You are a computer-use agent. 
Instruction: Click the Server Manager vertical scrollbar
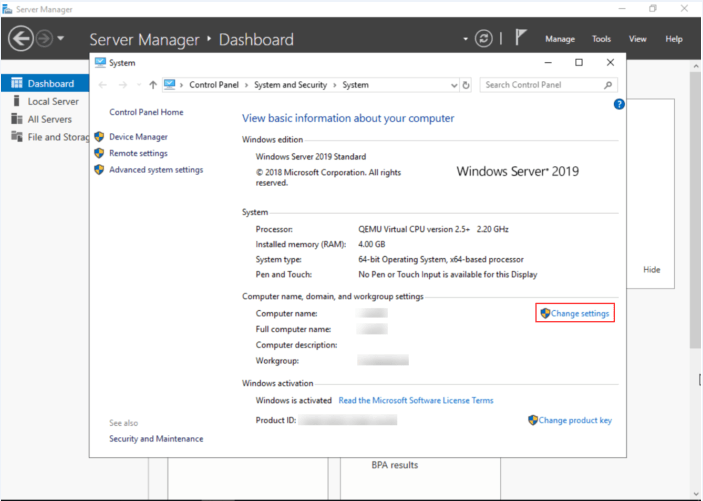695,209
